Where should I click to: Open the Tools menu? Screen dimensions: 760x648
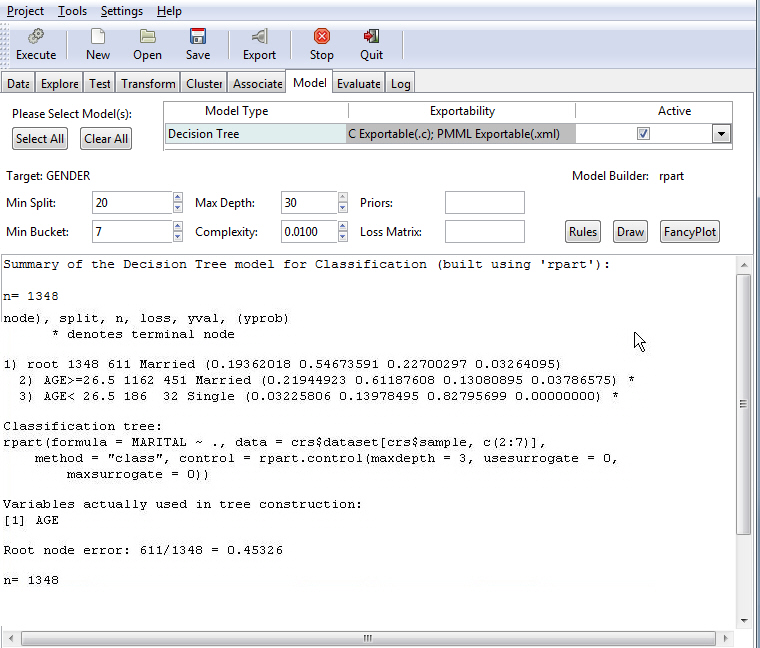[72, 11]
